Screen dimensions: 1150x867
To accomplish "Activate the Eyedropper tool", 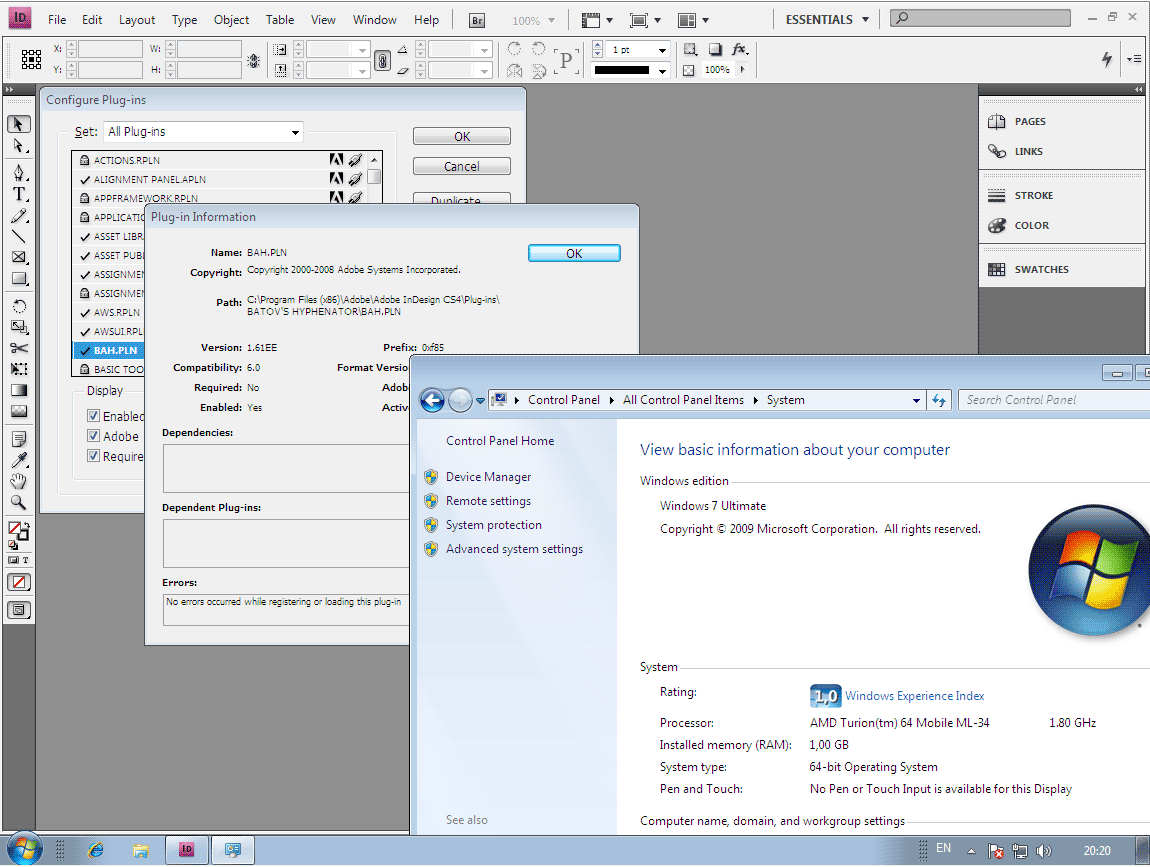I will 19,460.
